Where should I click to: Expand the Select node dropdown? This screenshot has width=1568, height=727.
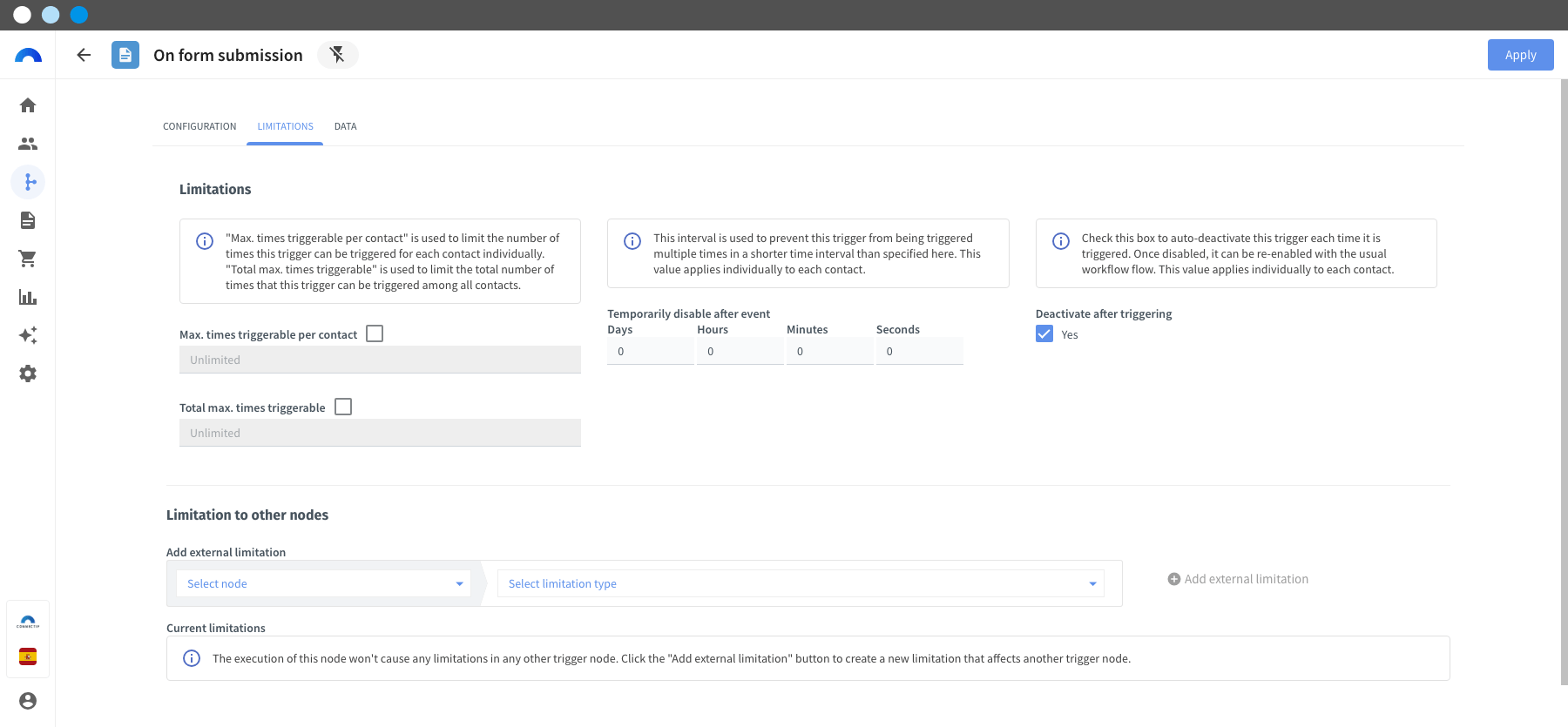[x=323, y=583]
